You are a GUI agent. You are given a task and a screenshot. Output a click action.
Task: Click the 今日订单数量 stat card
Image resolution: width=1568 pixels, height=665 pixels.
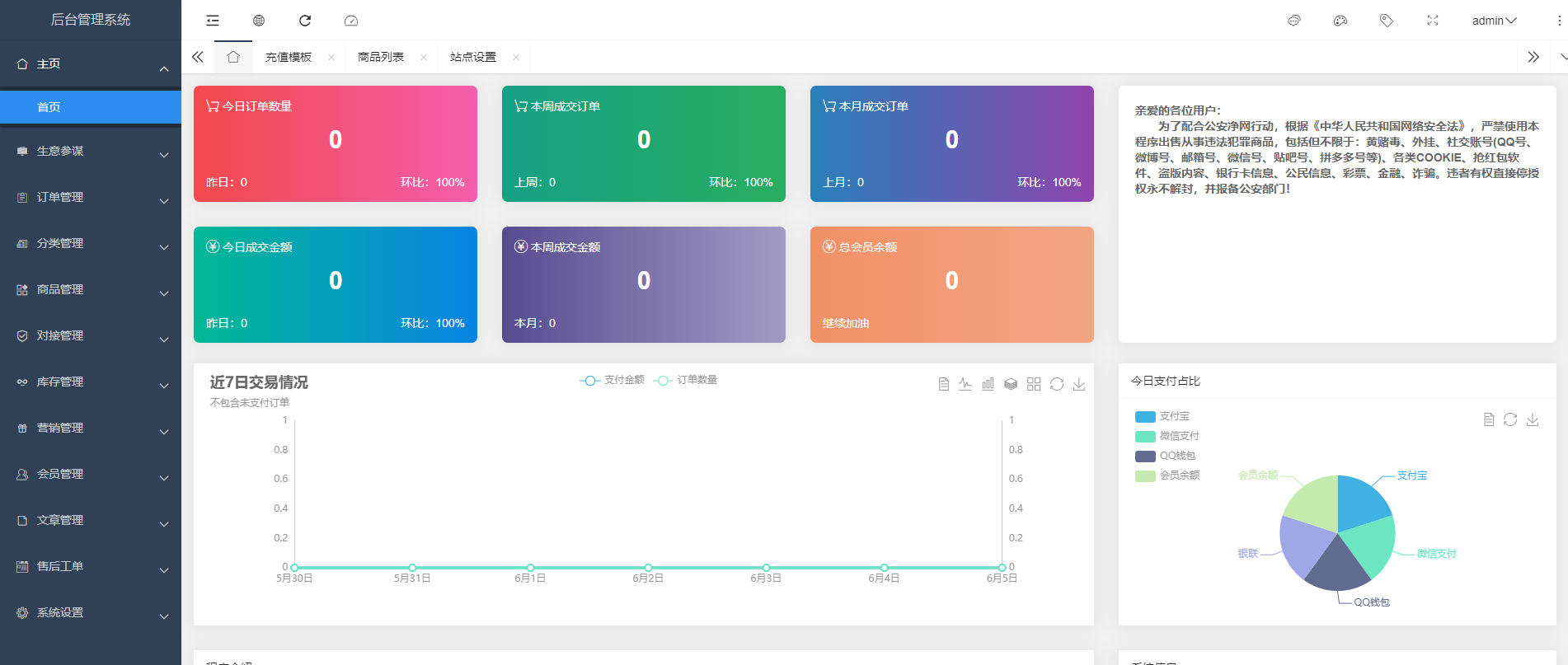tap(336, 143)
